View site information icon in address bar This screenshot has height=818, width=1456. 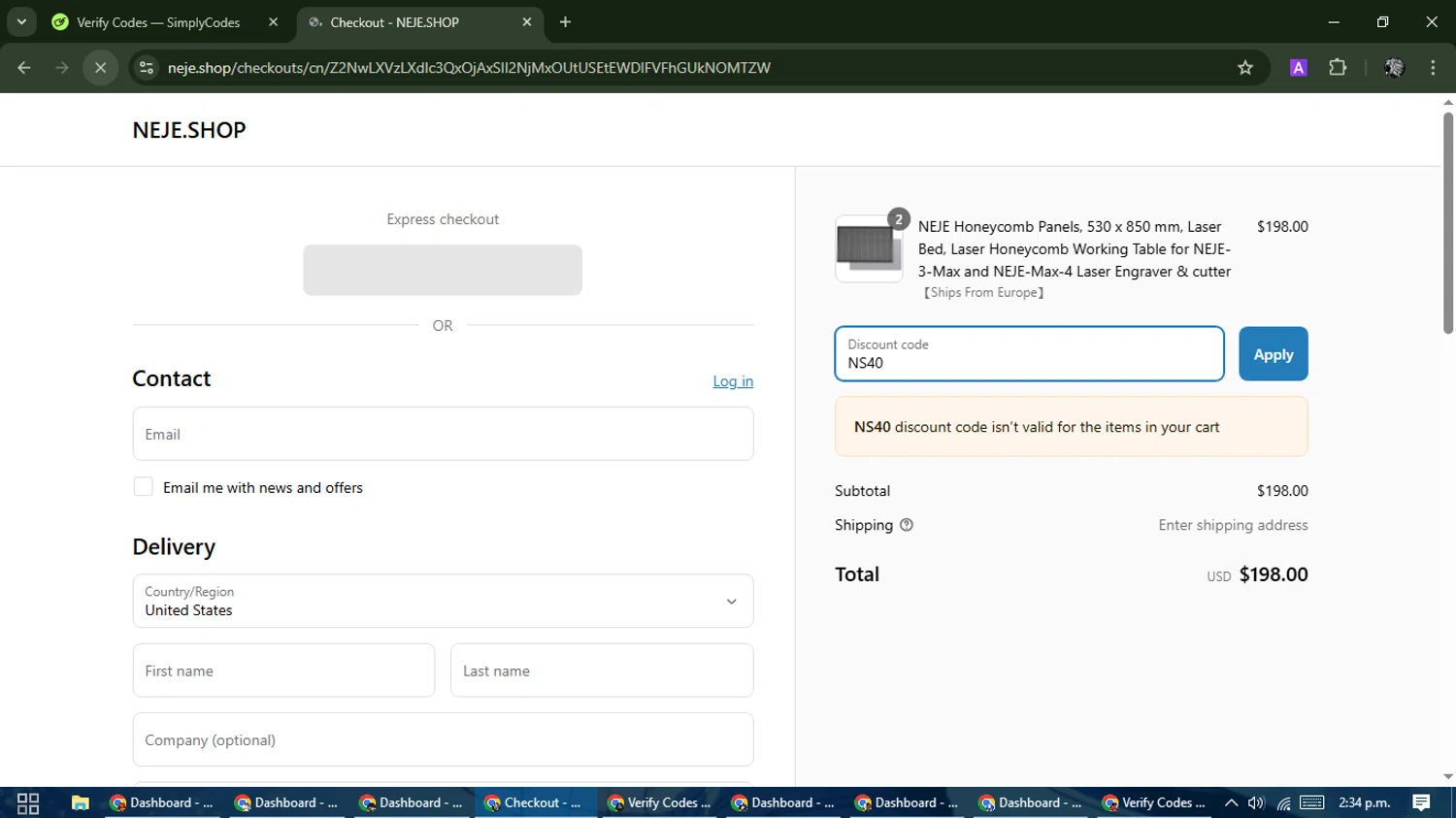147,68
